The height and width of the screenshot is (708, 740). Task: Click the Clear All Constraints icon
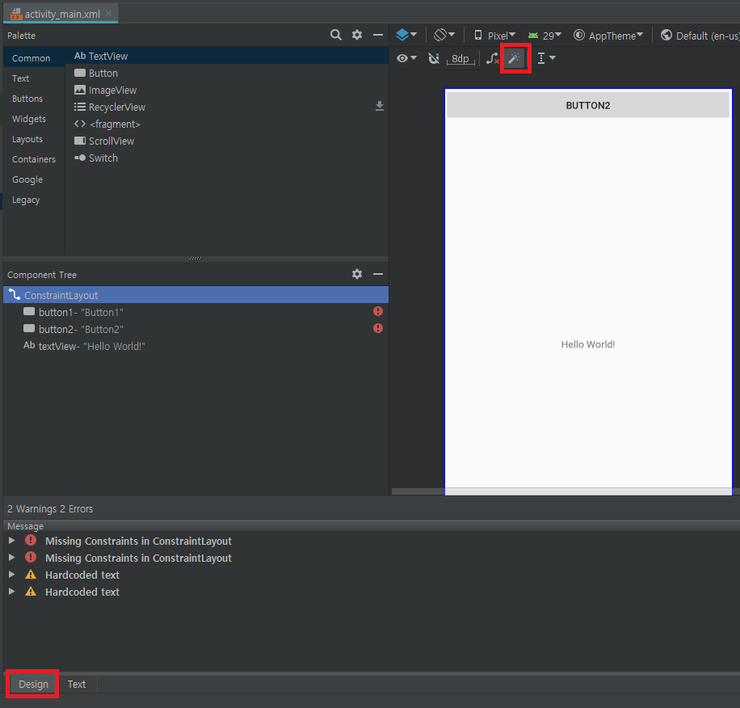pyautogui.click(x=492, y=59)
